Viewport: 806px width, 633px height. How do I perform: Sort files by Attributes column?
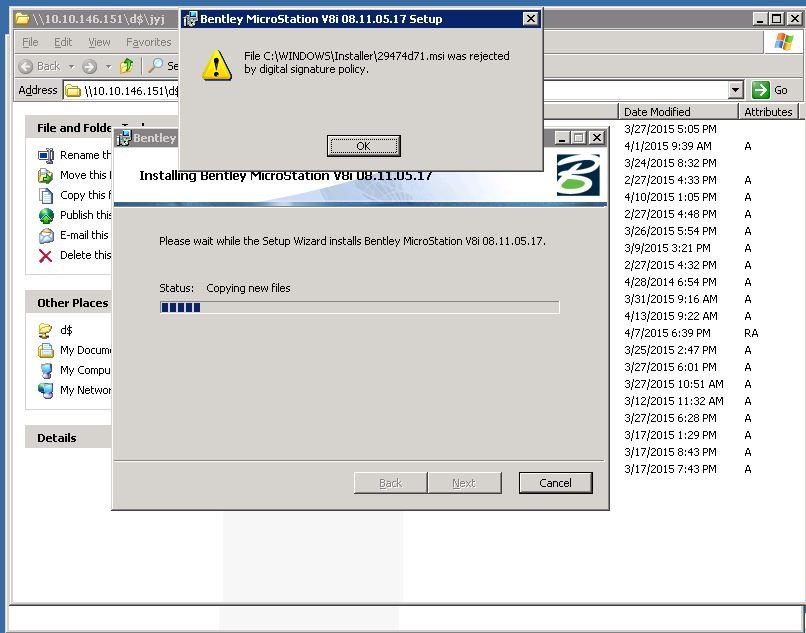(x=768, y=112)
